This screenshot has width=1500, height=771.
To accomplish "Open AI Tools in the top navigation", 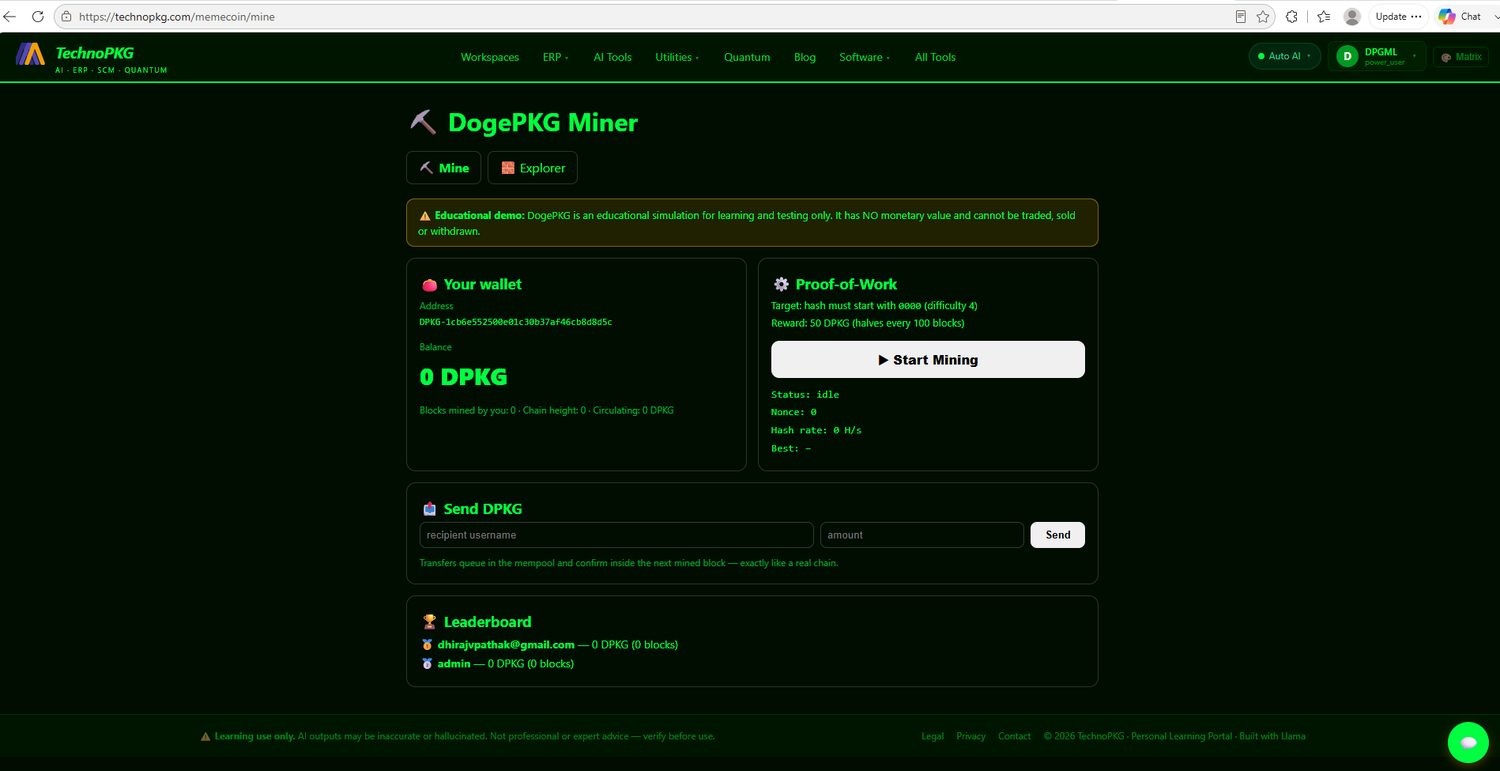I will pos(612,57).
